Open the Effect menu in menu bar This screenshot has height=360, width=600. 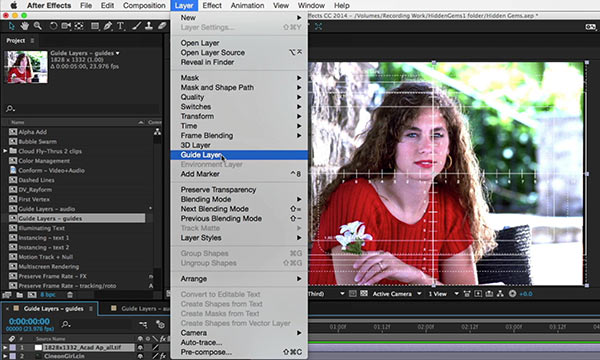[212, 5]
